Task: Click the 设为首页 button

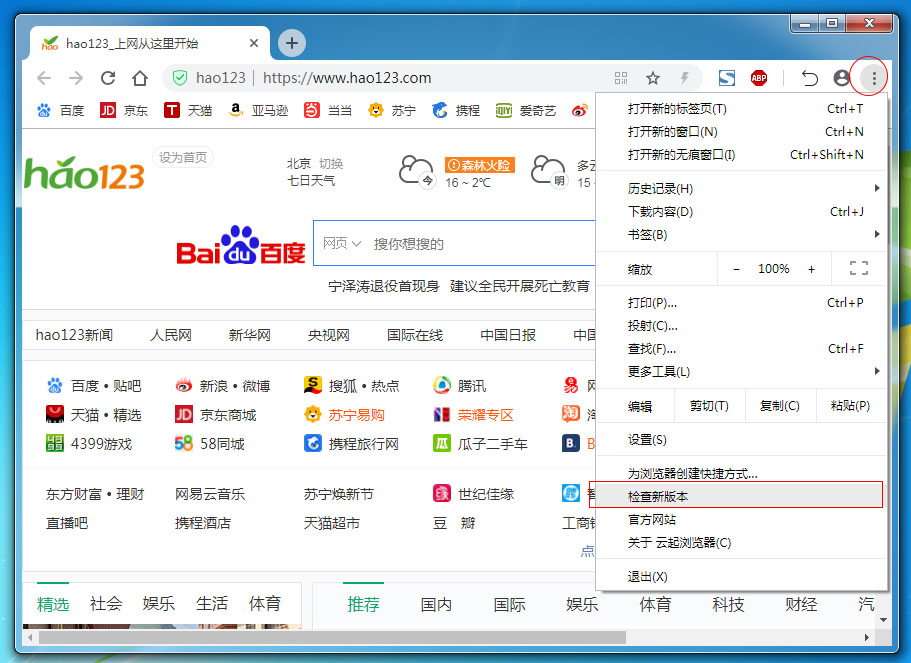Action: point(182,158)
